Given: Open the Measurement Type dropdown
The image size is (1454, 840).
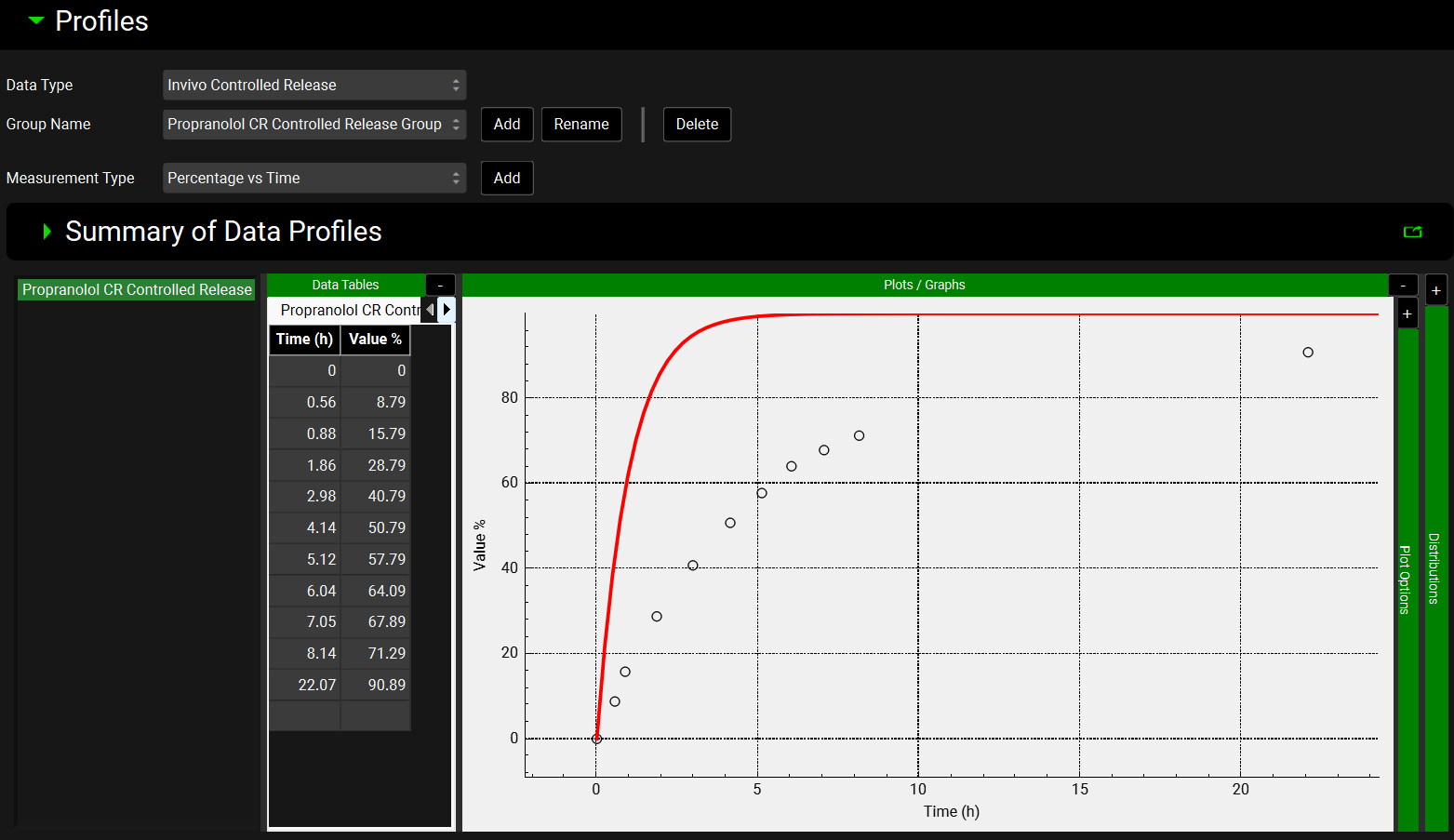Looking at the screenshot, I should (313, 179).
